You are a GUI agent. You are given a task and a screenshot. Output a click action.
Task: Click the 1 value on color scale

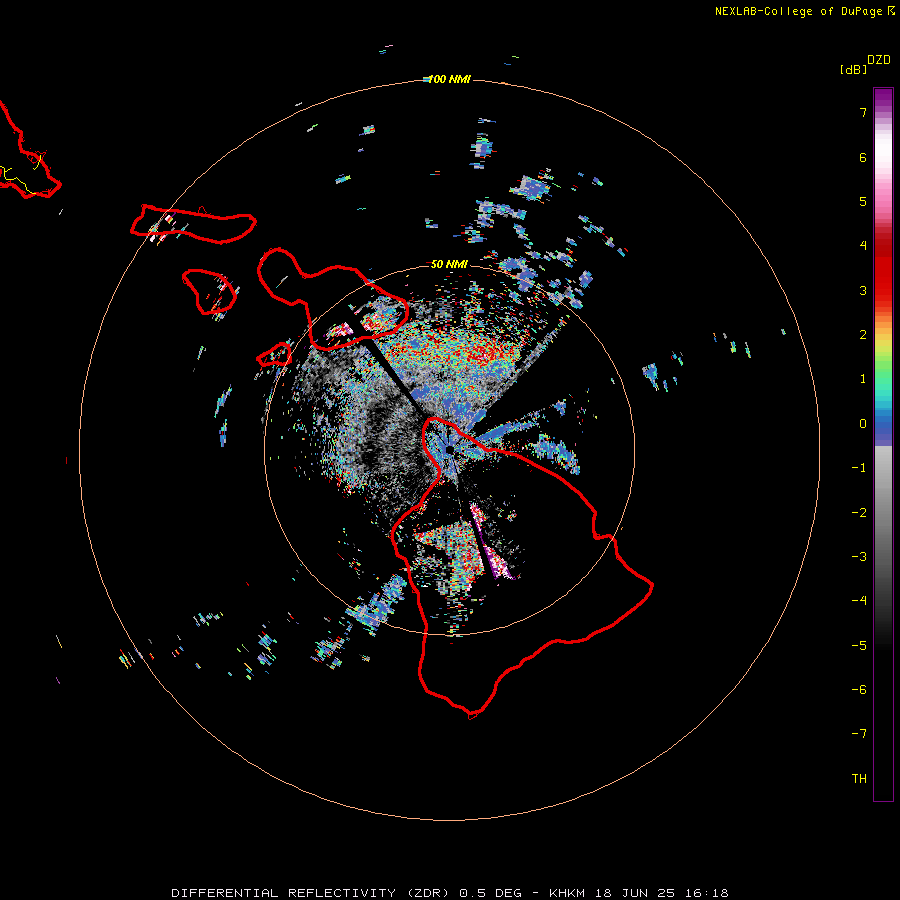[x=863, y=379]
